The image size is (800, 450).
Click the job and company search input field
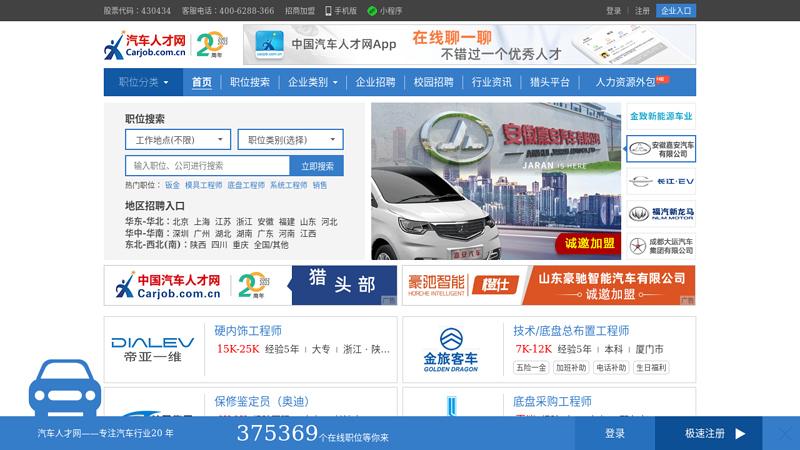tap(208, 166)
